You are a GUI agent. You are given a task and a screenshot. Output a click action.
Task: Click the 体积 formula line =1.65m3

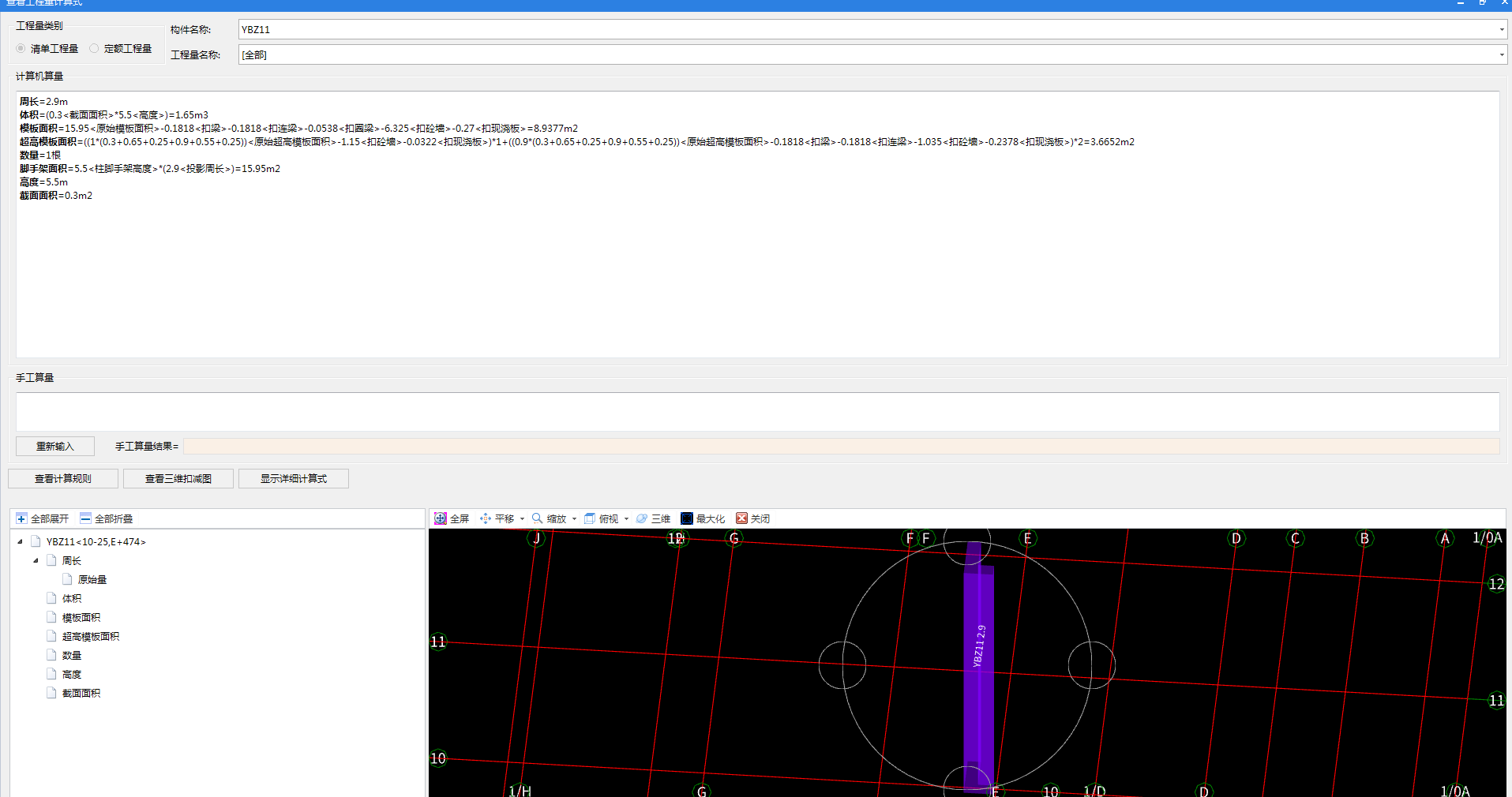tap(114, 115)
